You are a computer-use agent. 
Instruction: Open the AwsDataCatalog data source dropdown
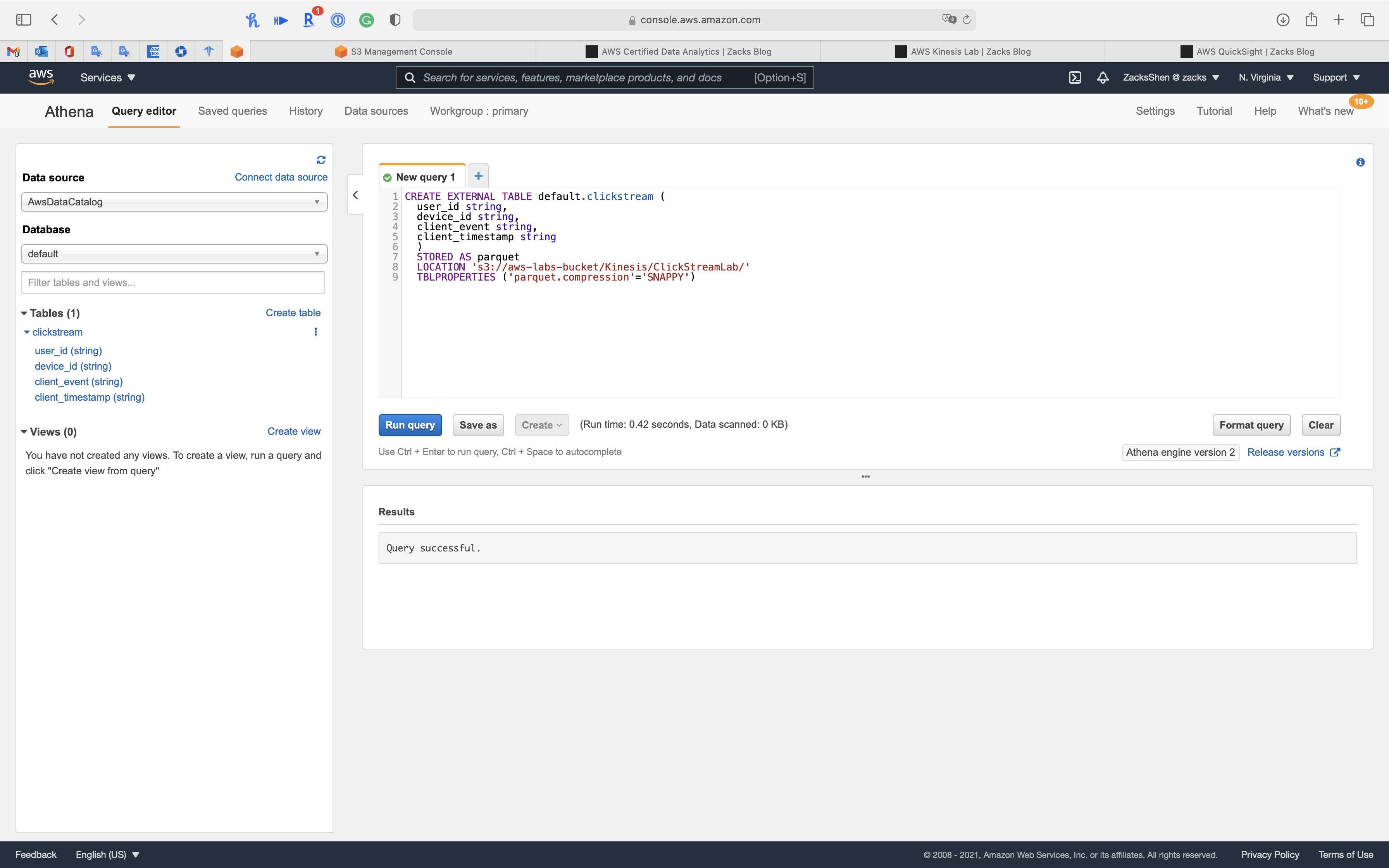174,202
